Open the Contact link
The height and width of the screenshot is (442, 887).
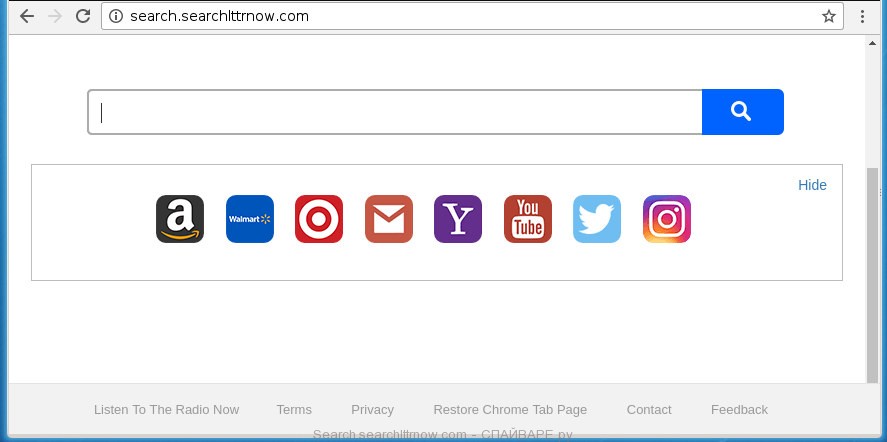pos(649,409)
